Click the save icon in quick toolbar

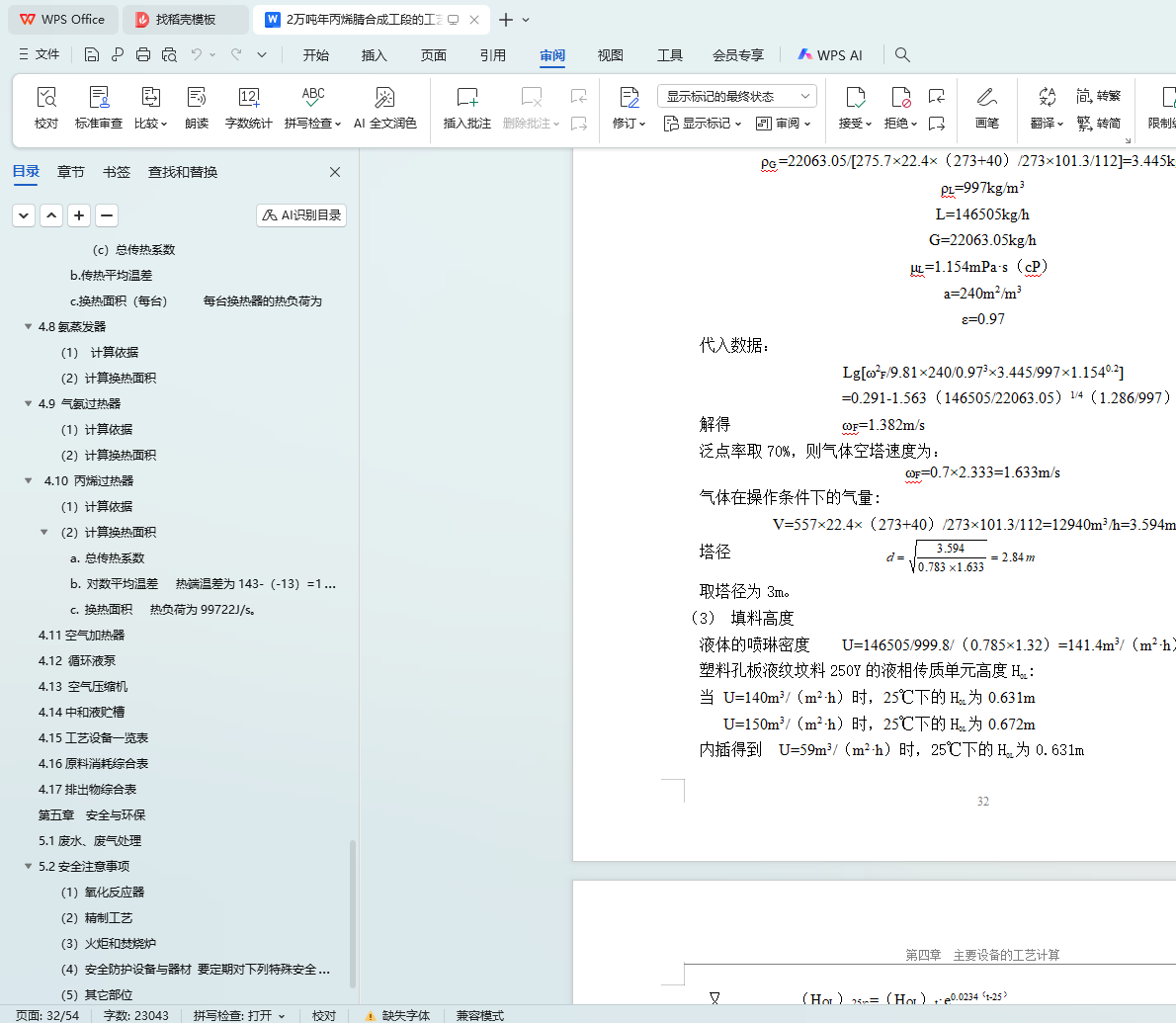coord(92,54)
